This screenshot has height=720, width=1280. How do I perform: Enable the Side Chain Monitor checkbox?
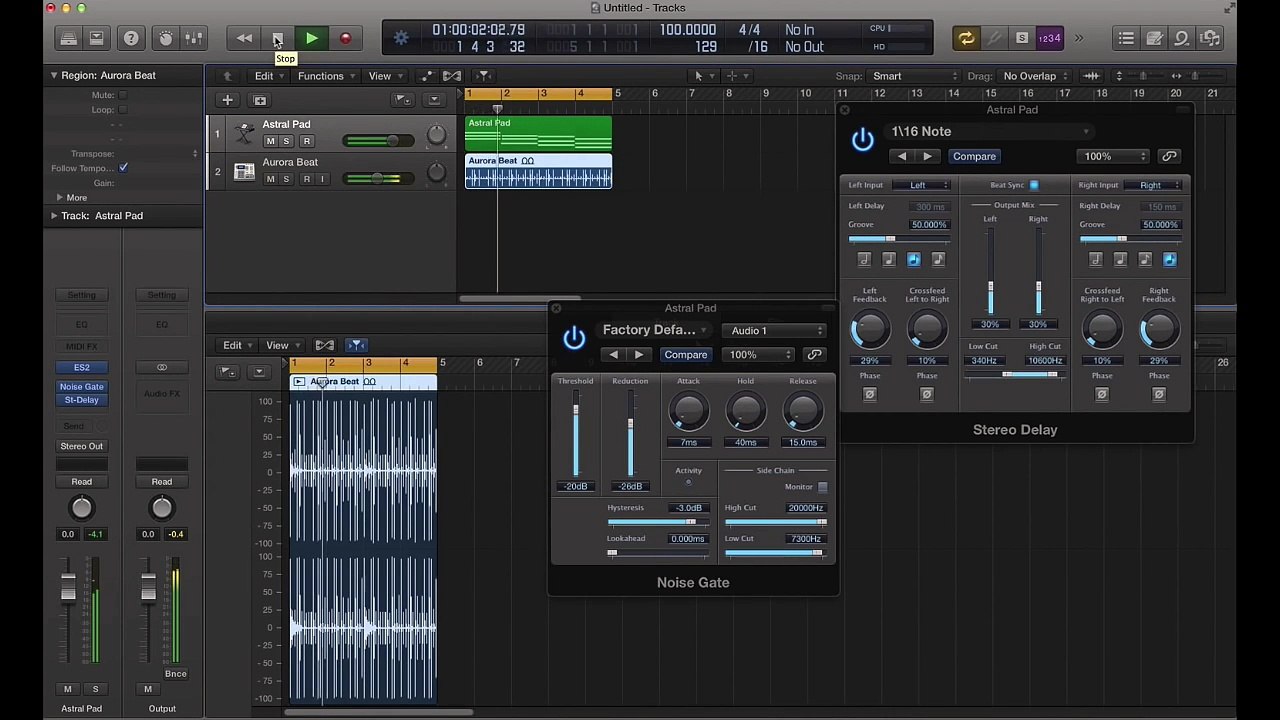click(x=822, y=487)
